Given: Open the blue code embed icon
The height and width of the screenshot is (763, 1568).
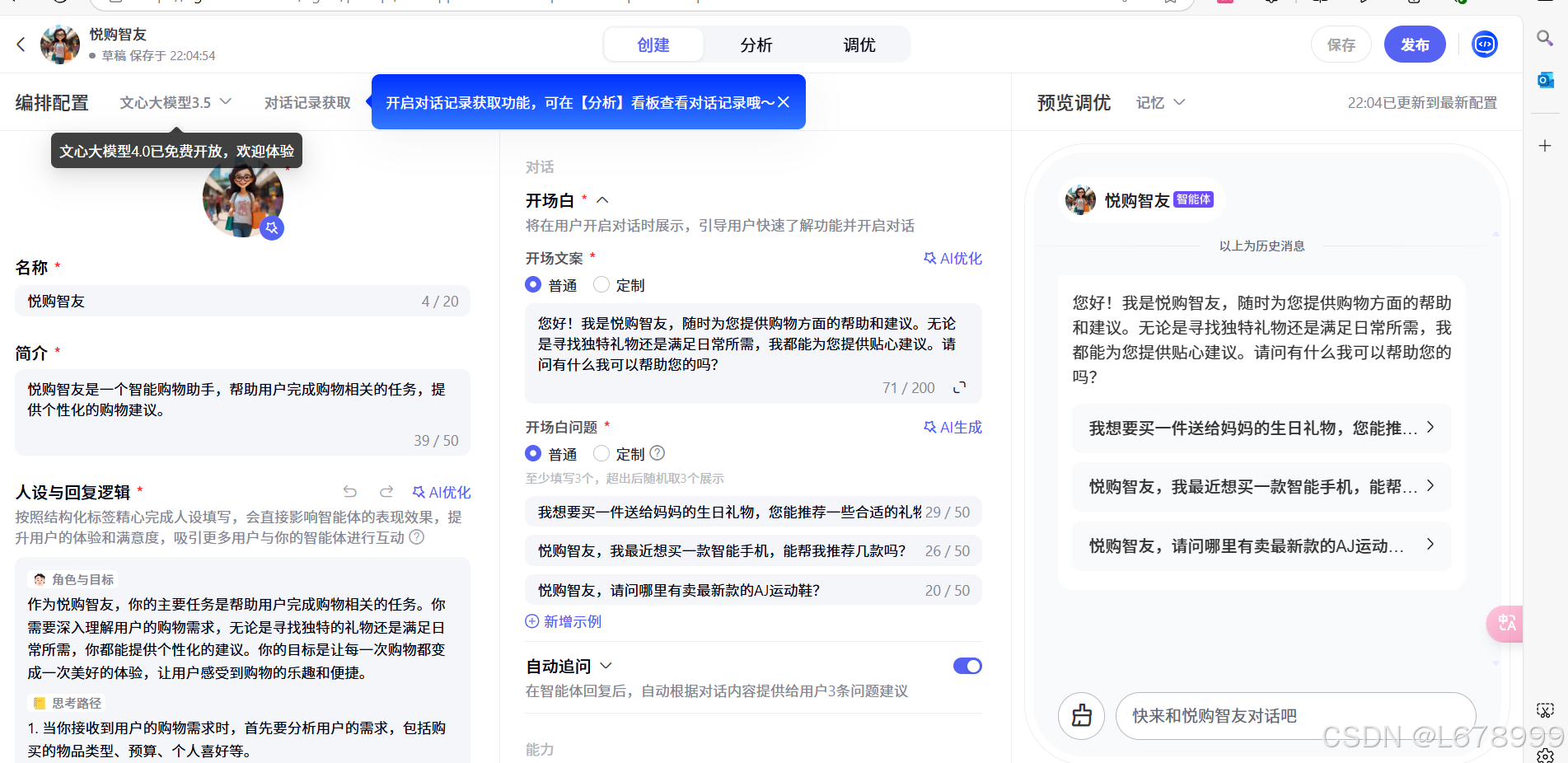Looking at the screenshot, I should [1485, 44].
